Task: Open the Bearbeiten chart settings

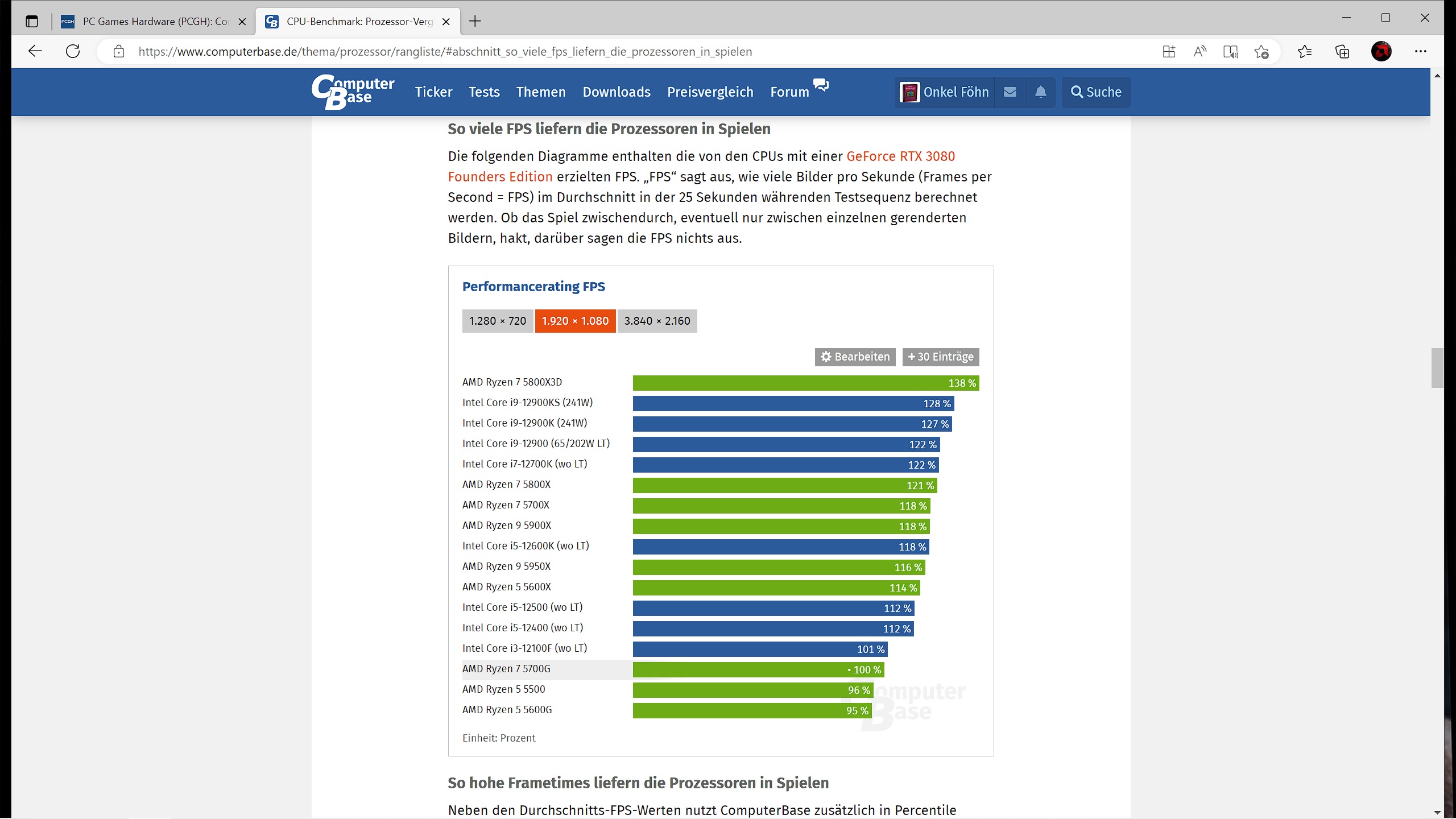Action: coord(855,357)
